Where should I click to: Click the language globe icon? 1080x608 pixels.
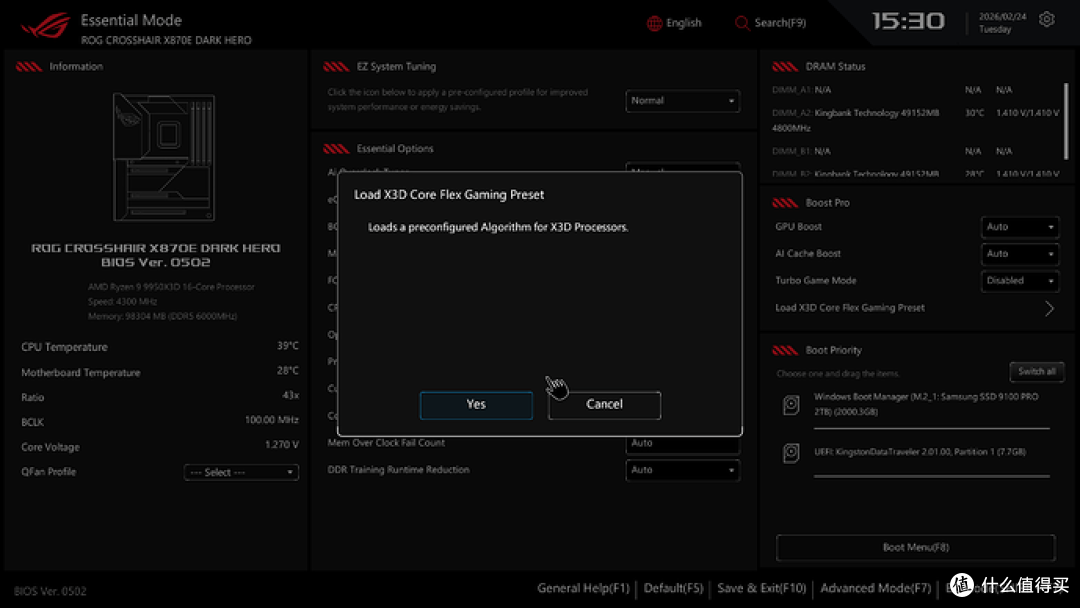[654, 23]
